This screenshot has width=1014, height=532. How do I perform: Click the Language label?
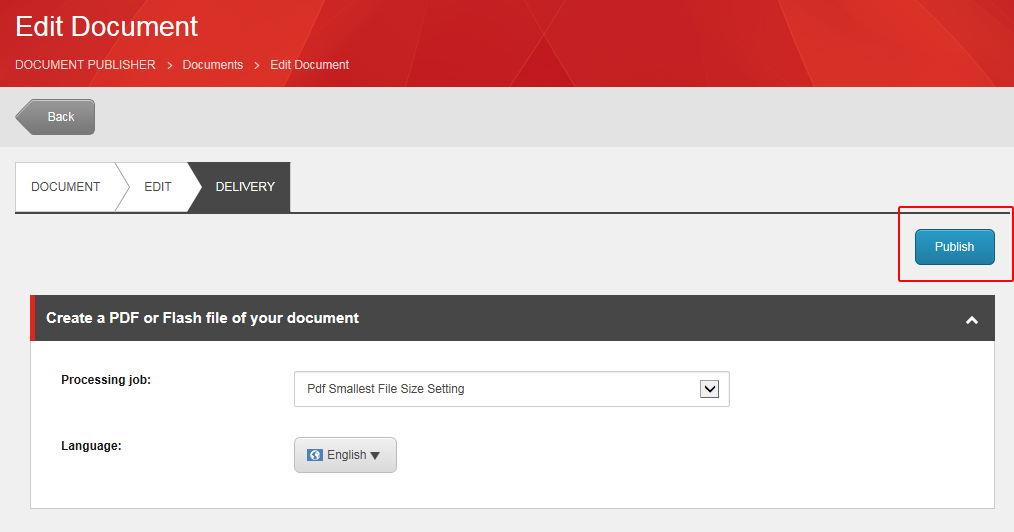point(91,446)
